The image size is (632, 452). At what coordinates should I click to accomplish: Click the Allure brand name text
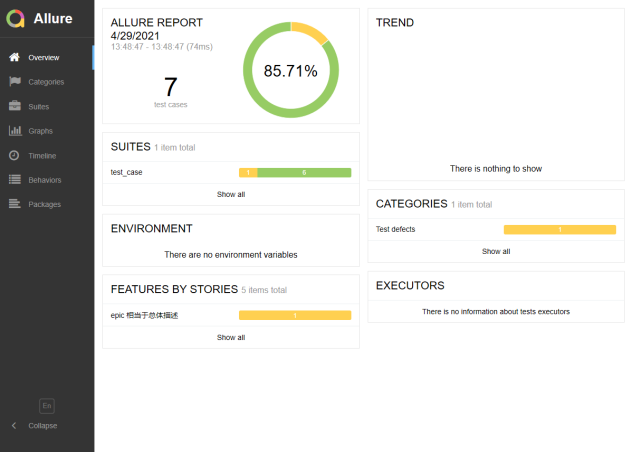[x=53, y=19]
